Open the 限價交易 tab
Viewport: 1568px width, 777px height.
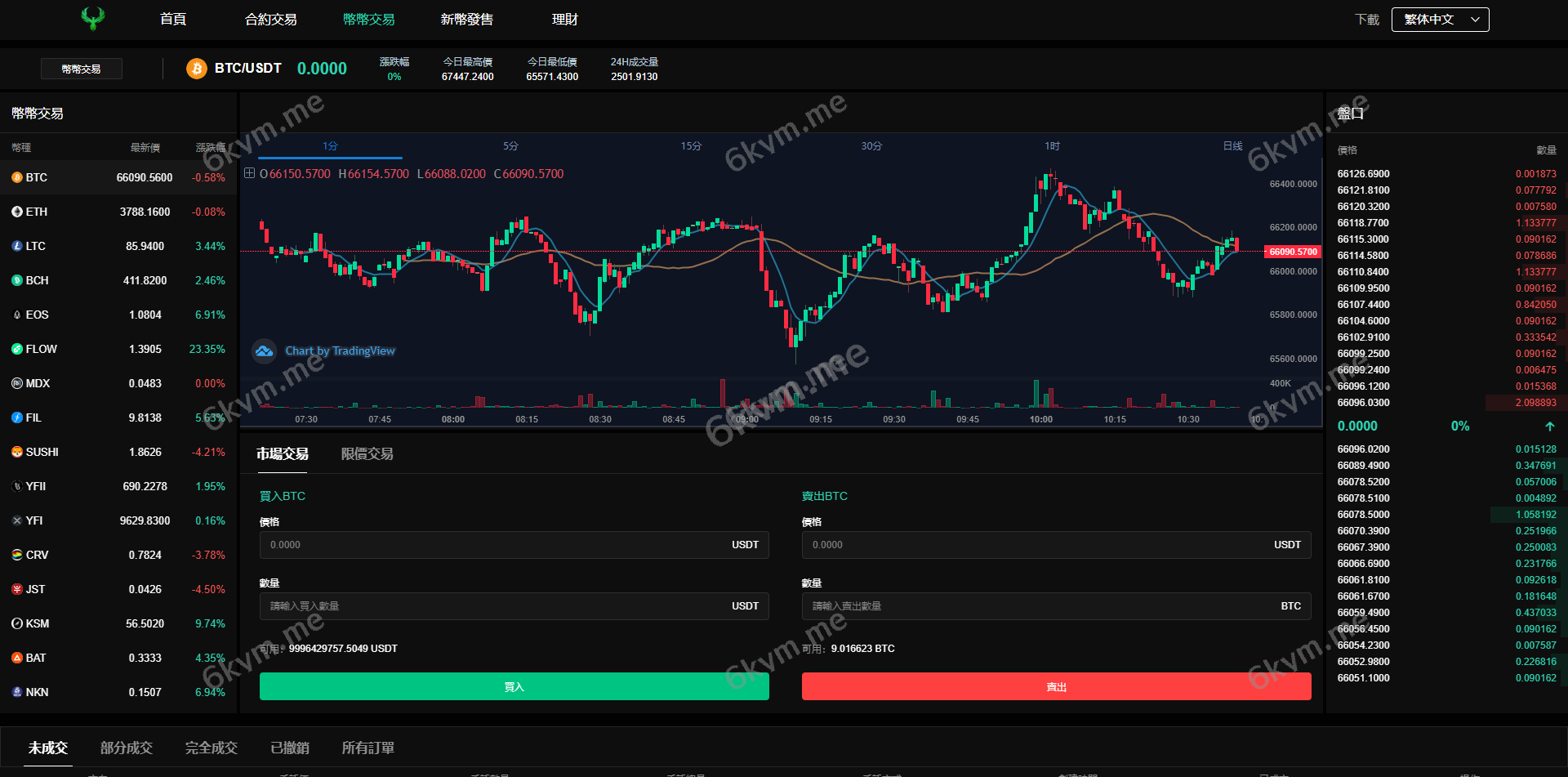367,454
